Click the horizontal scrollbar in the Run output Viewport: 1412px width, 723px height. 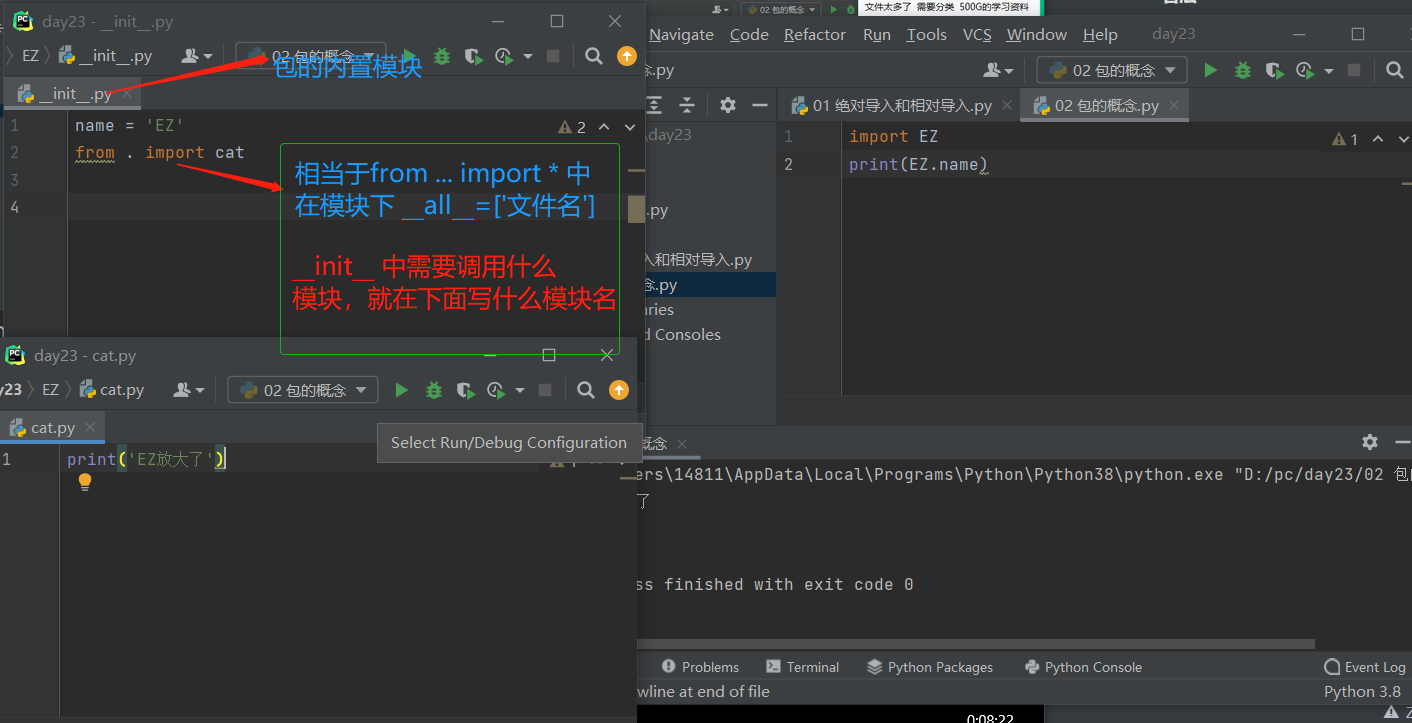pos(975,644)
